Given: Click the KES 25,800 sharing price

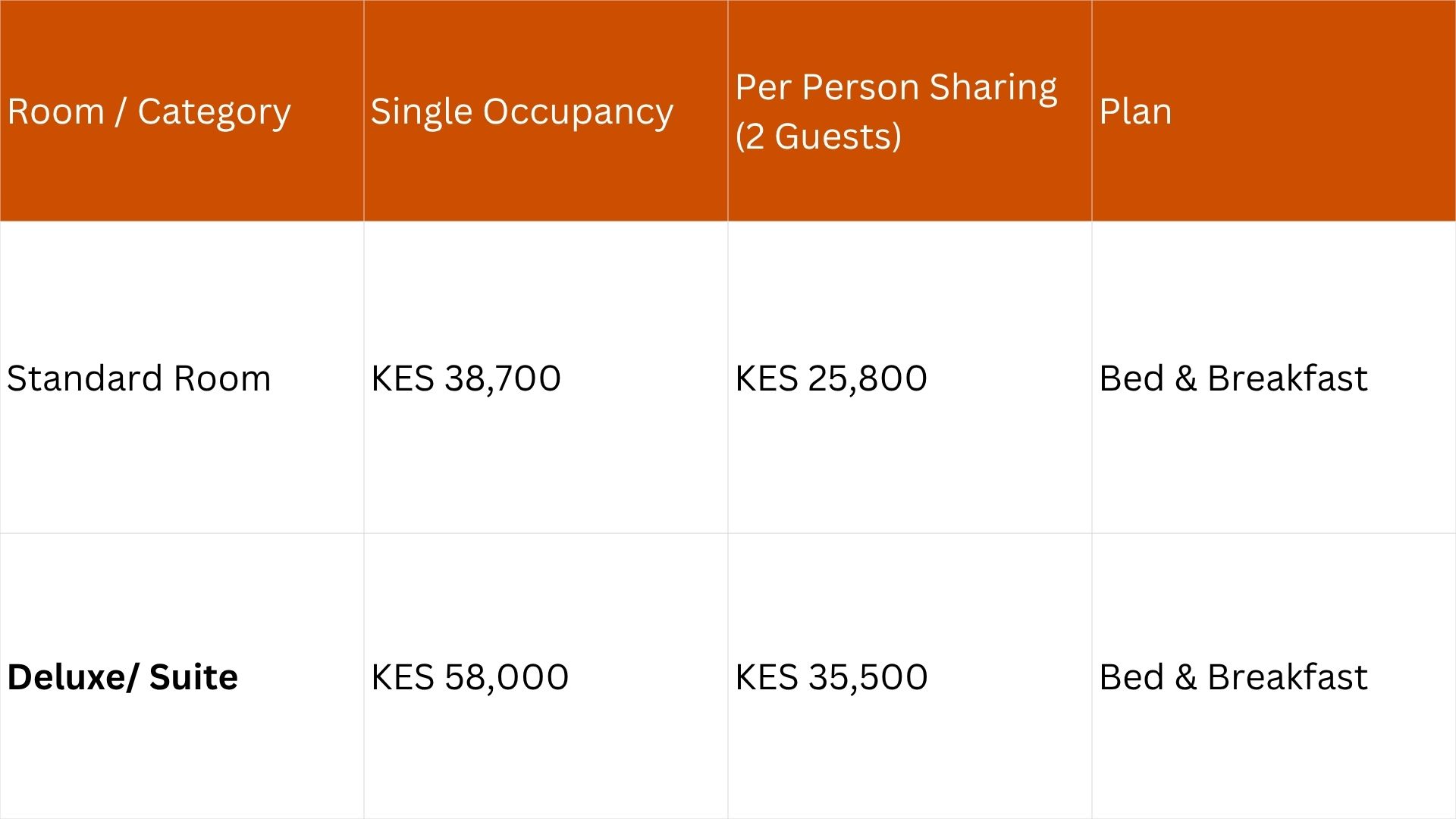Looking at the screenshot, I should (831, 378).
